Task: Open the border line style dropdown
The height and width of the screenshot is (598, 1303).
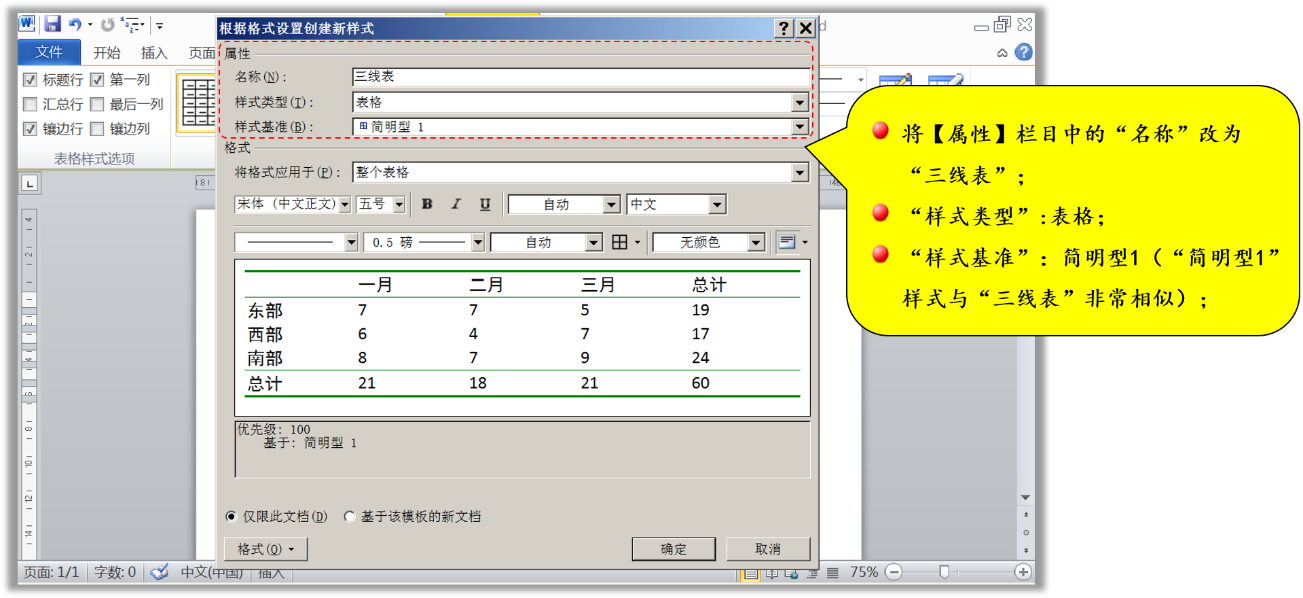Action: 350,242
